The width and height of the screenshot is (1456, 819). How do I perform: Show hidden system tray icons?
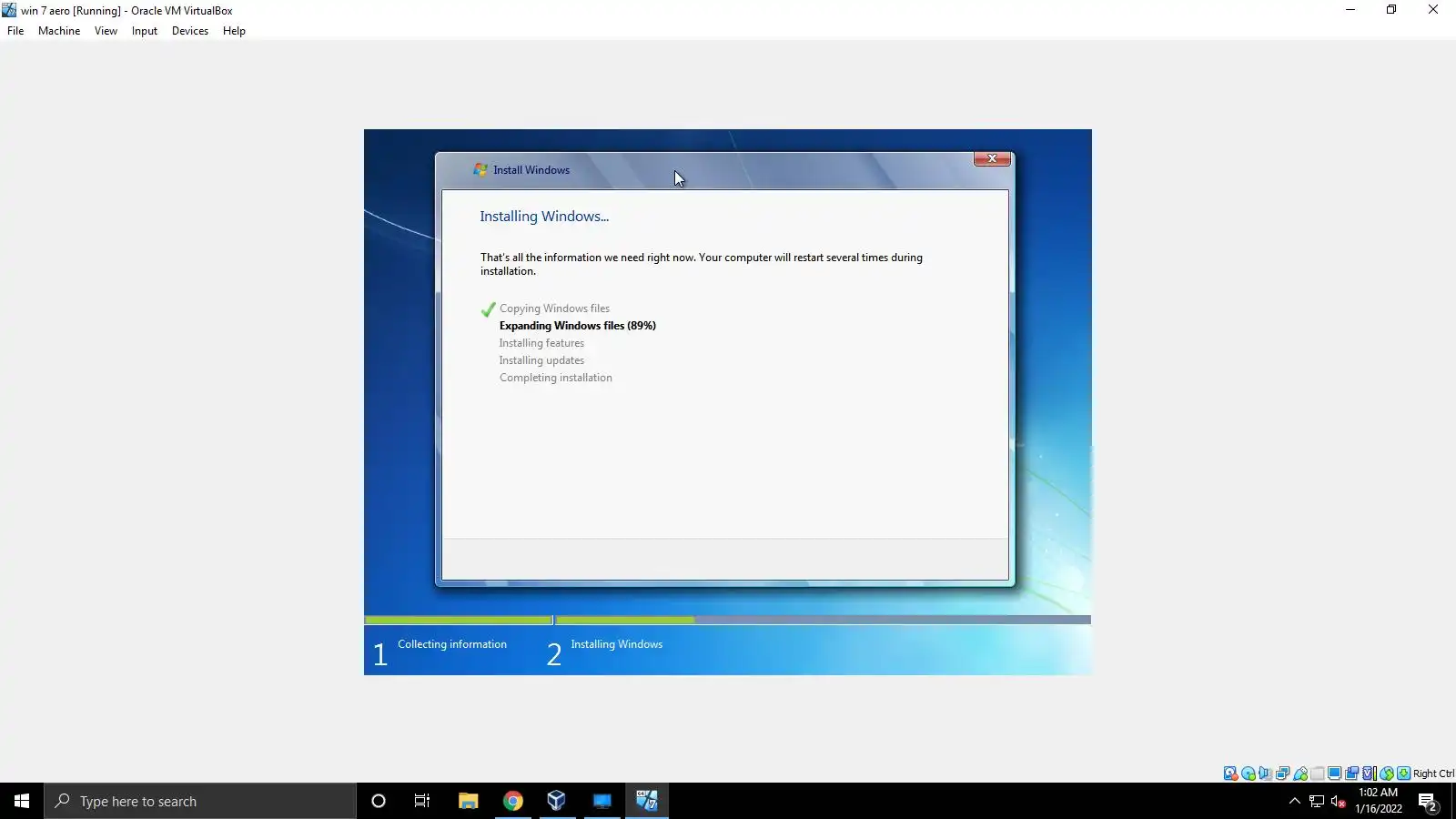tap(1295, 801)
